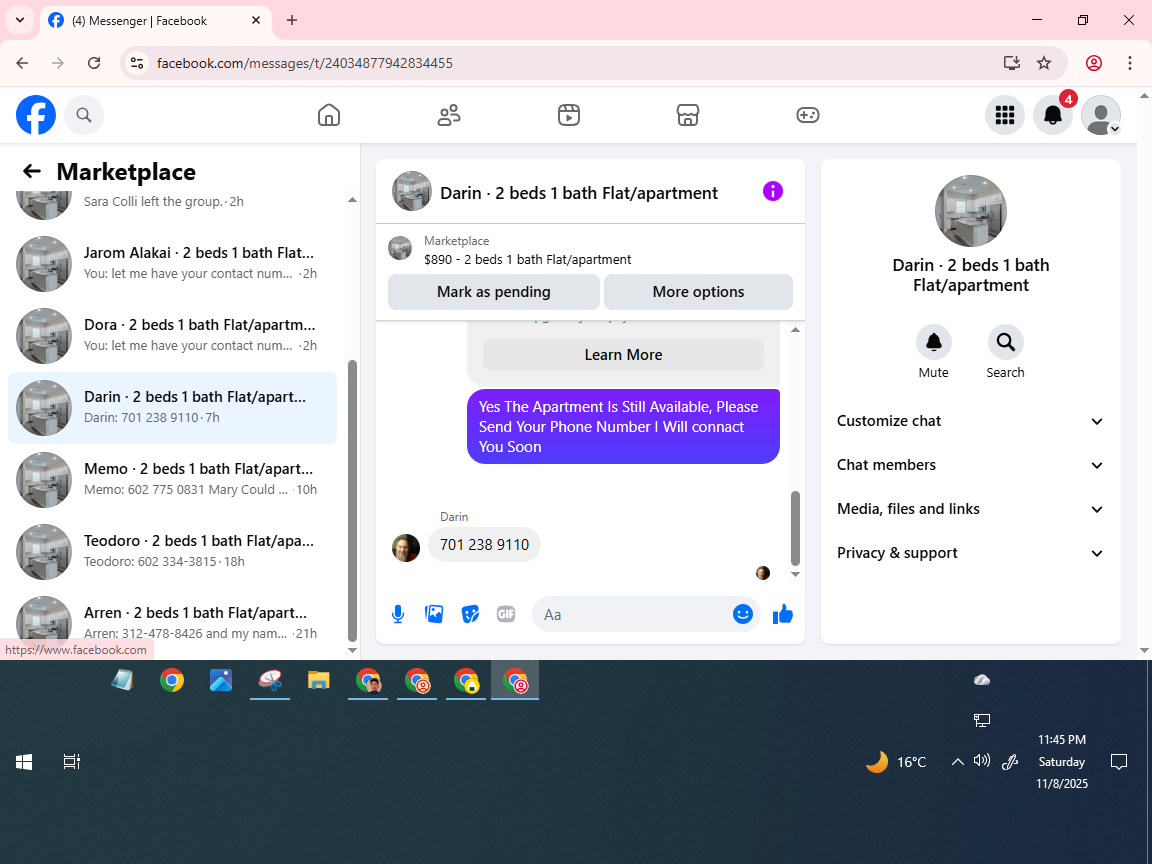Open Chrome profile icon

[x=1094, y=63]
